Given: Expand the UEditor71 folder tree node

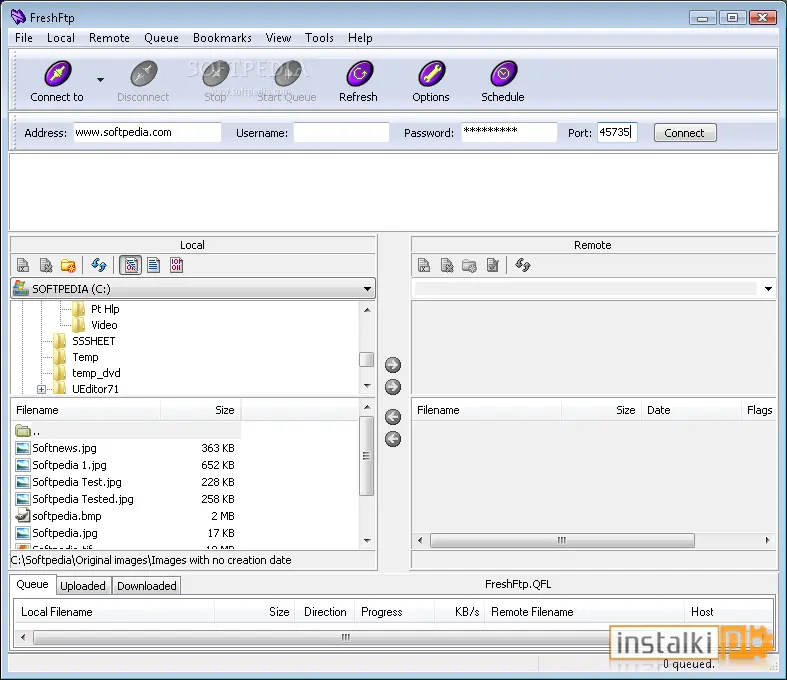Looking at the screenshot, I should point(41,389).
